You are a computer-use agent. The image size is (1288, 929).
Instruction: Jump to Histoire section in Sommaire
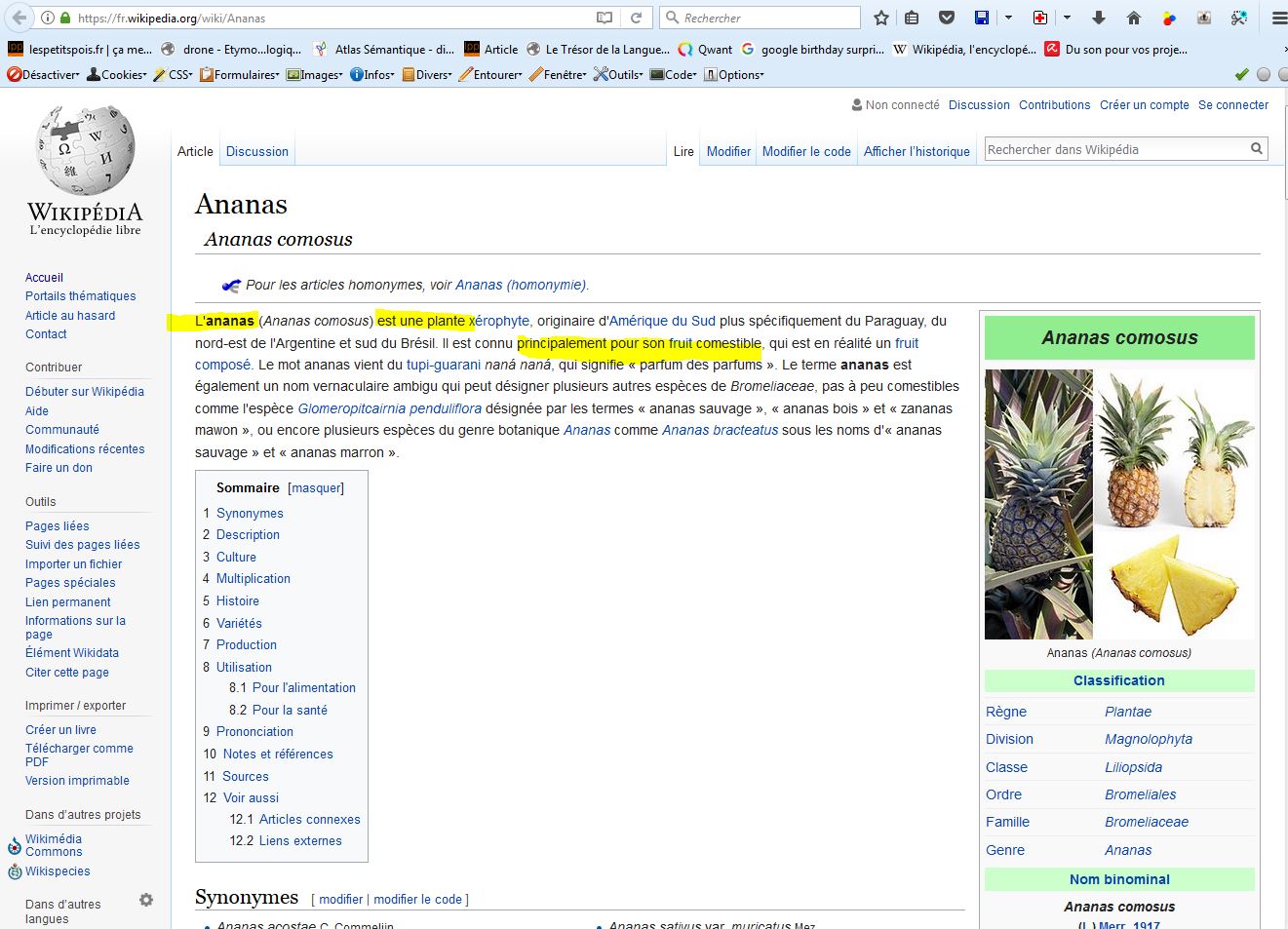pyautogui.click(x=238, y=601)
